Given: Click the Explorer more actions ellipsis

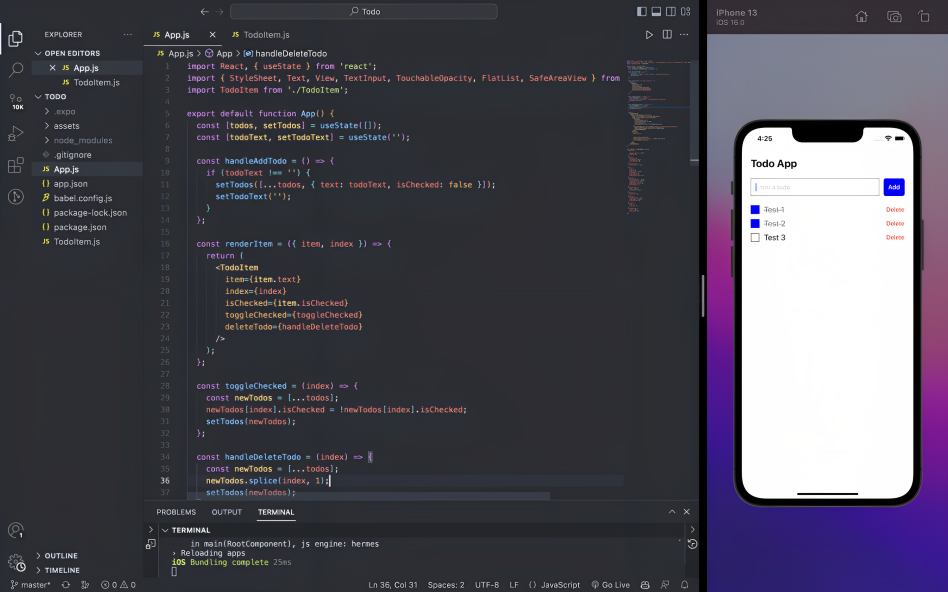Looking at the screenshot, I should click(x=128, y=34).
